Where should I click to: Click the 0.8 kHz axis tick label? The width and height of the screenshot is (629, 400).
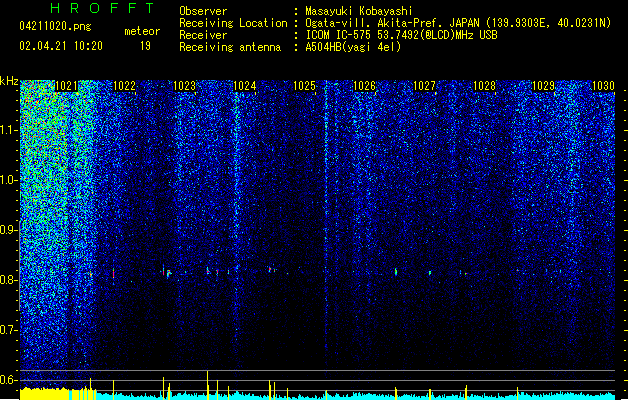9,280
